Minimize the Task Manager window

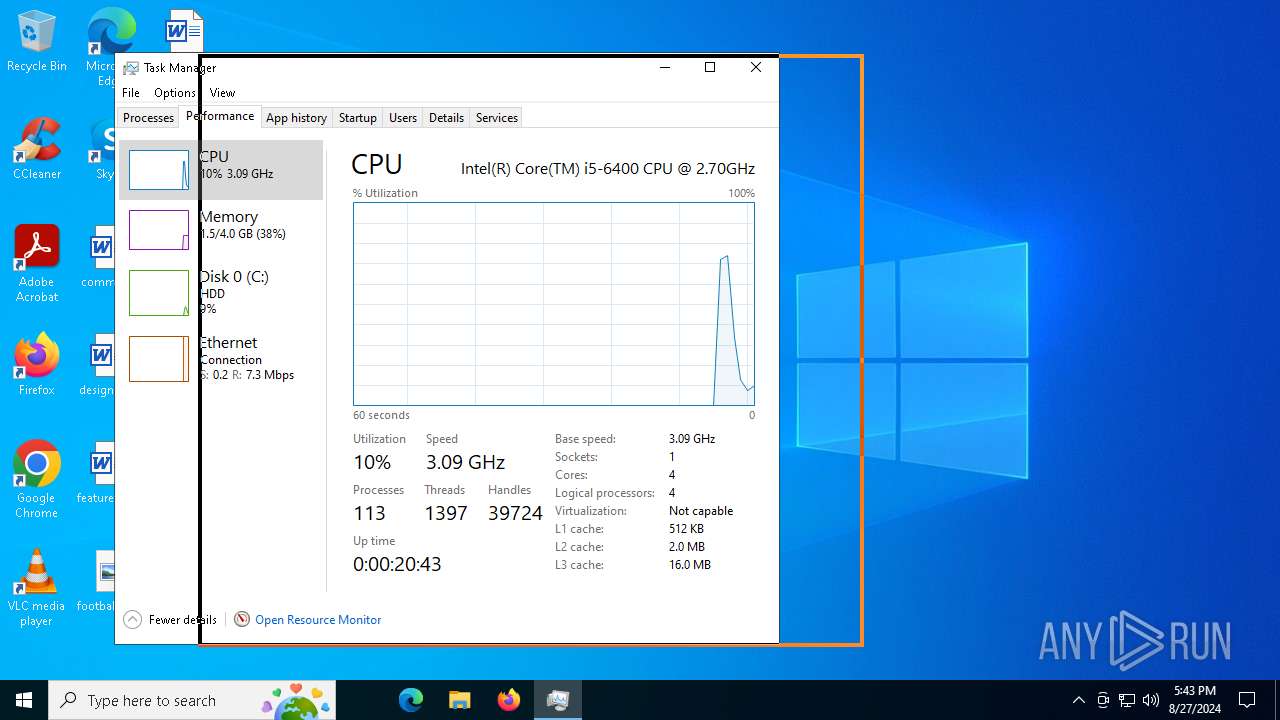(665, 67)
